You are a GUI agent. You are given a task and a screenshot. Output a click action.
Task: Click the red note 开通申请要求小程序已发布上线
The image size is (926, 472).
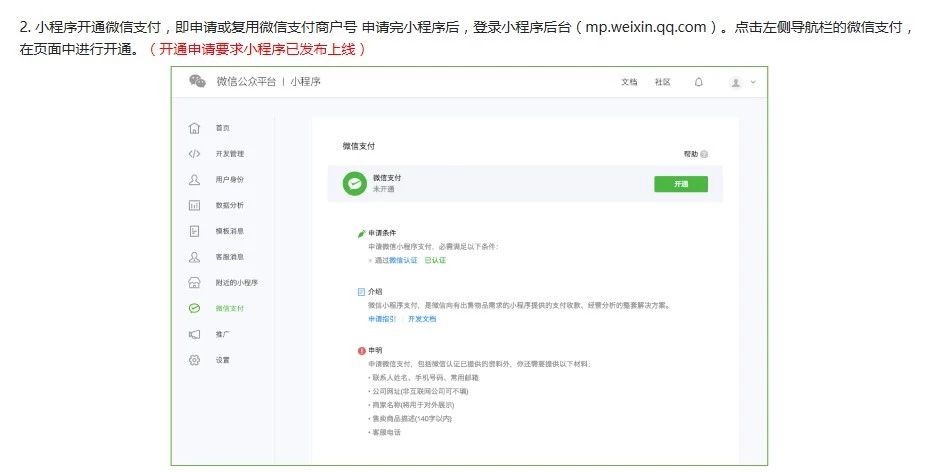pos(257,49)
